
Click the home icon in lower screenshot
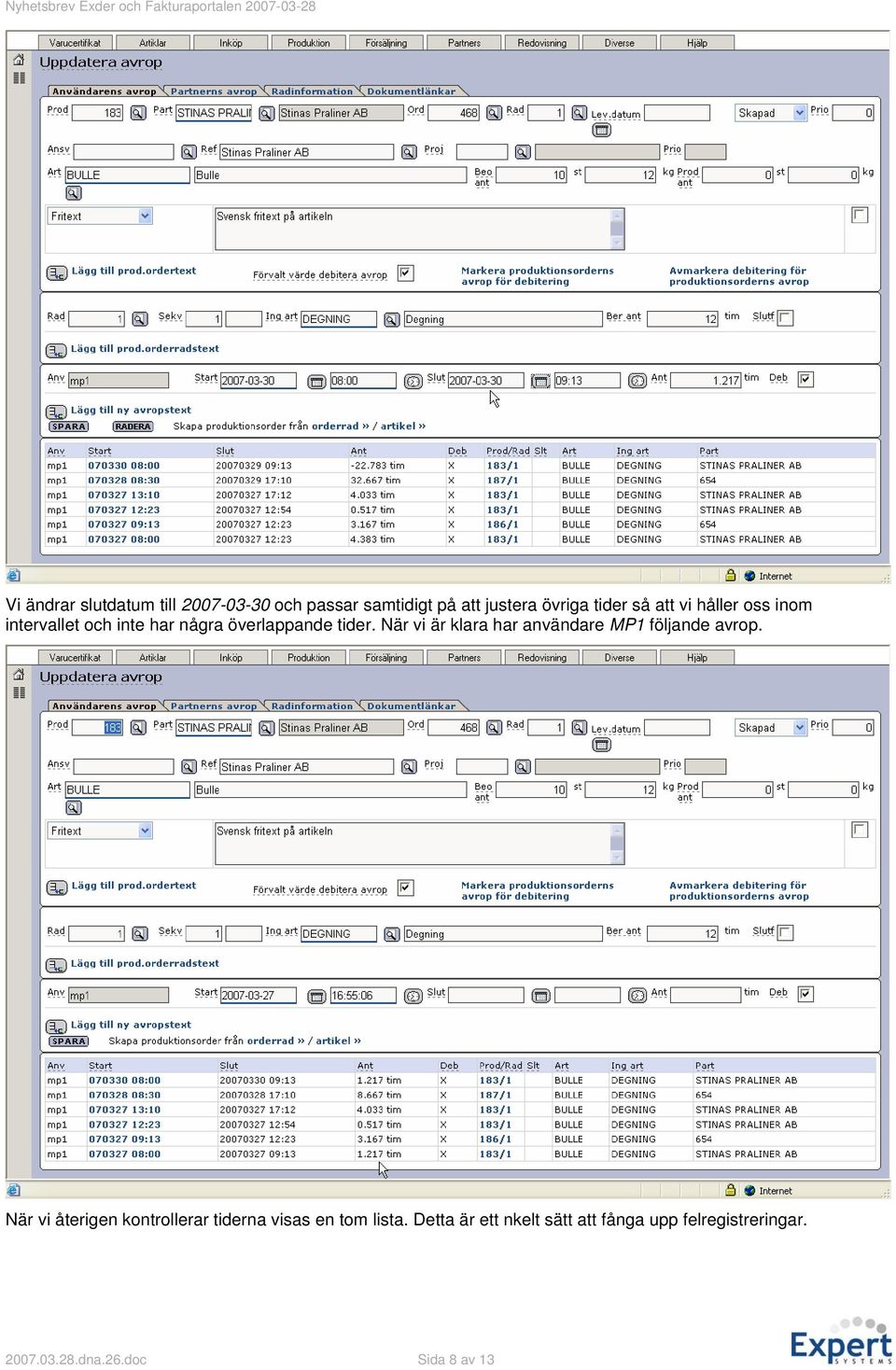click(19, 675)
